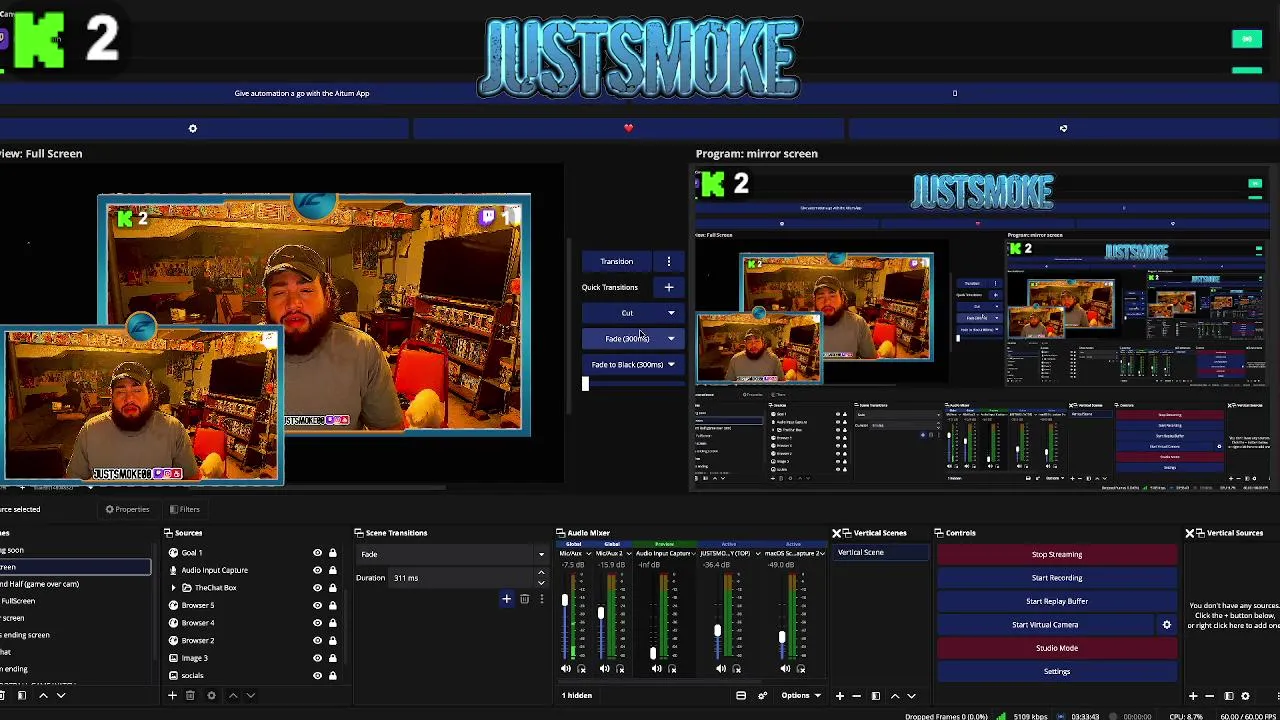Open Scene Transitions three-dot menu

point(541,599)
